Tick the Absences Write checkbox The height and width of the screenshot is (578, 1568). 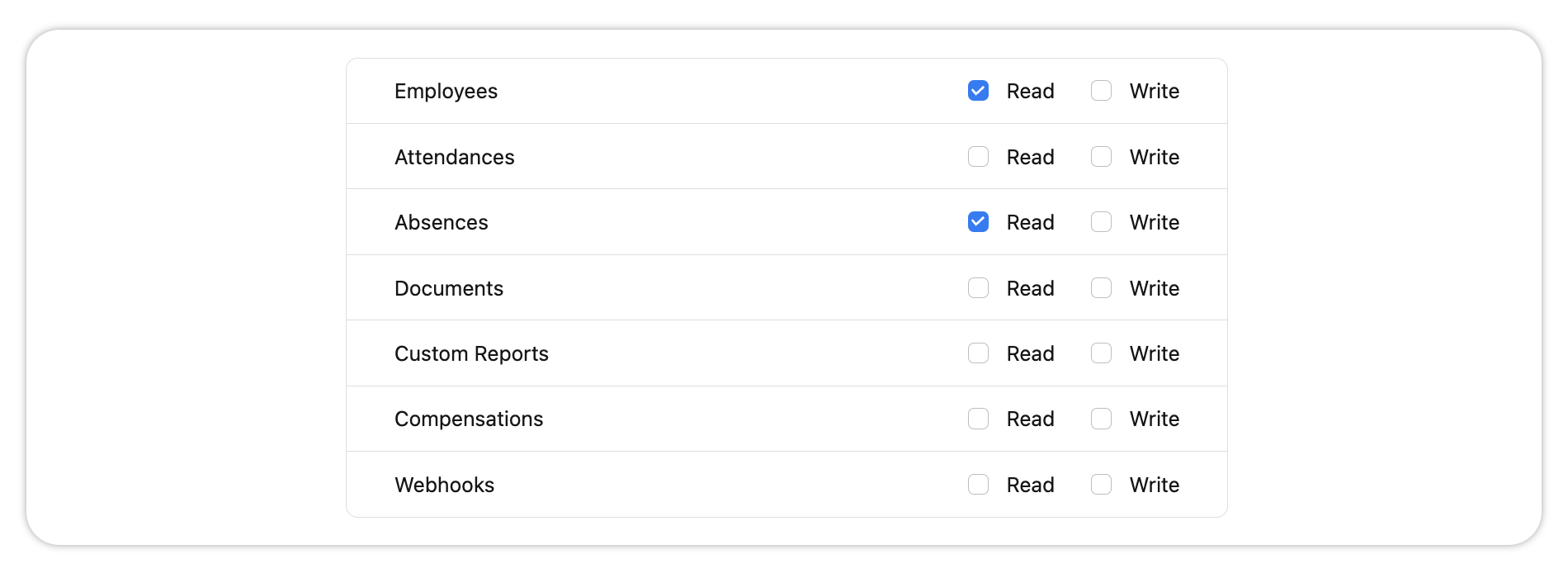tap(1101, 222)
